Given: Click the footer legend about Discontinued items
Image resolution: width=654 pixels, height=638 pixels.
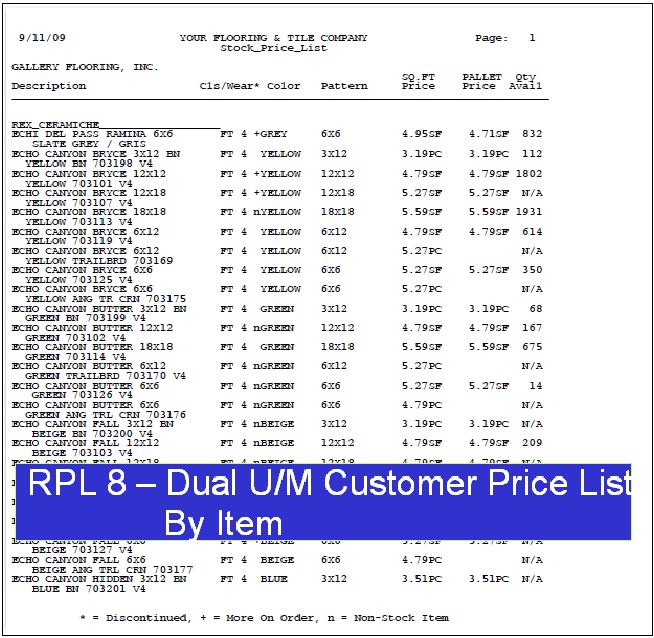Looking at the screenshot, I should click(x=264, y=617).
